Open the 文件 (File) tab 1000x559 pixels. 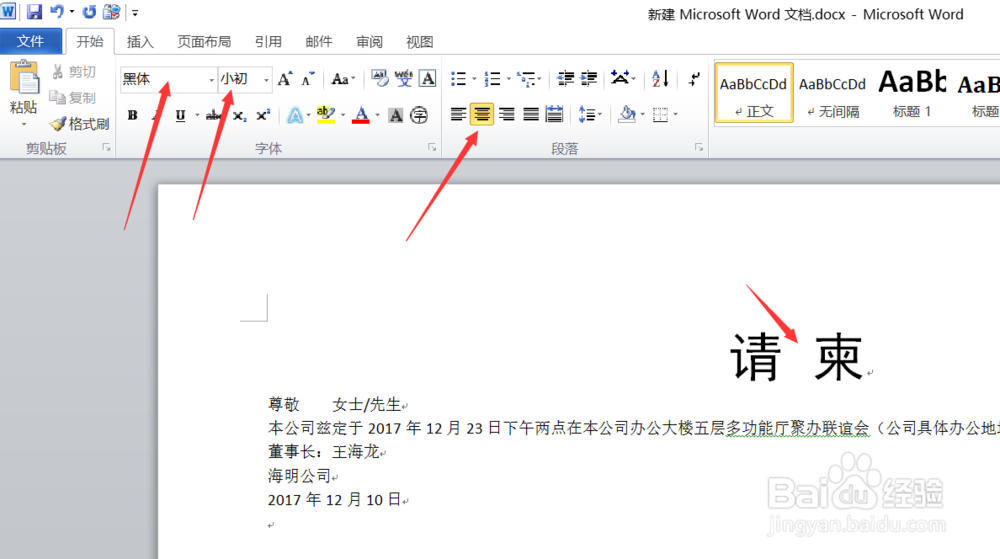31,41
